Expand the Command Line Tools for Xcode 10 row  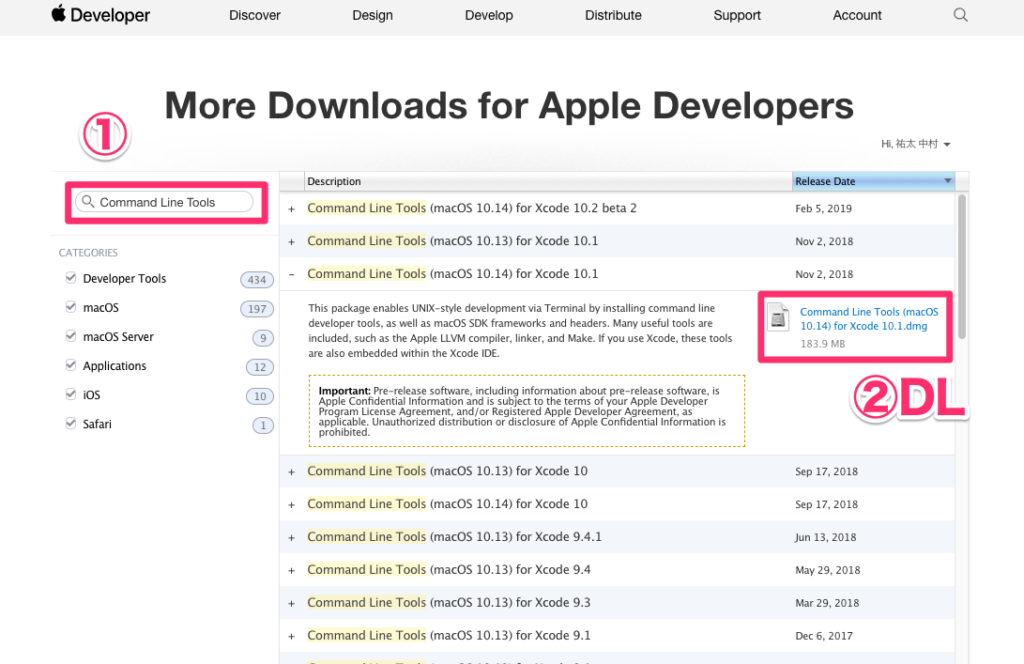291,471
